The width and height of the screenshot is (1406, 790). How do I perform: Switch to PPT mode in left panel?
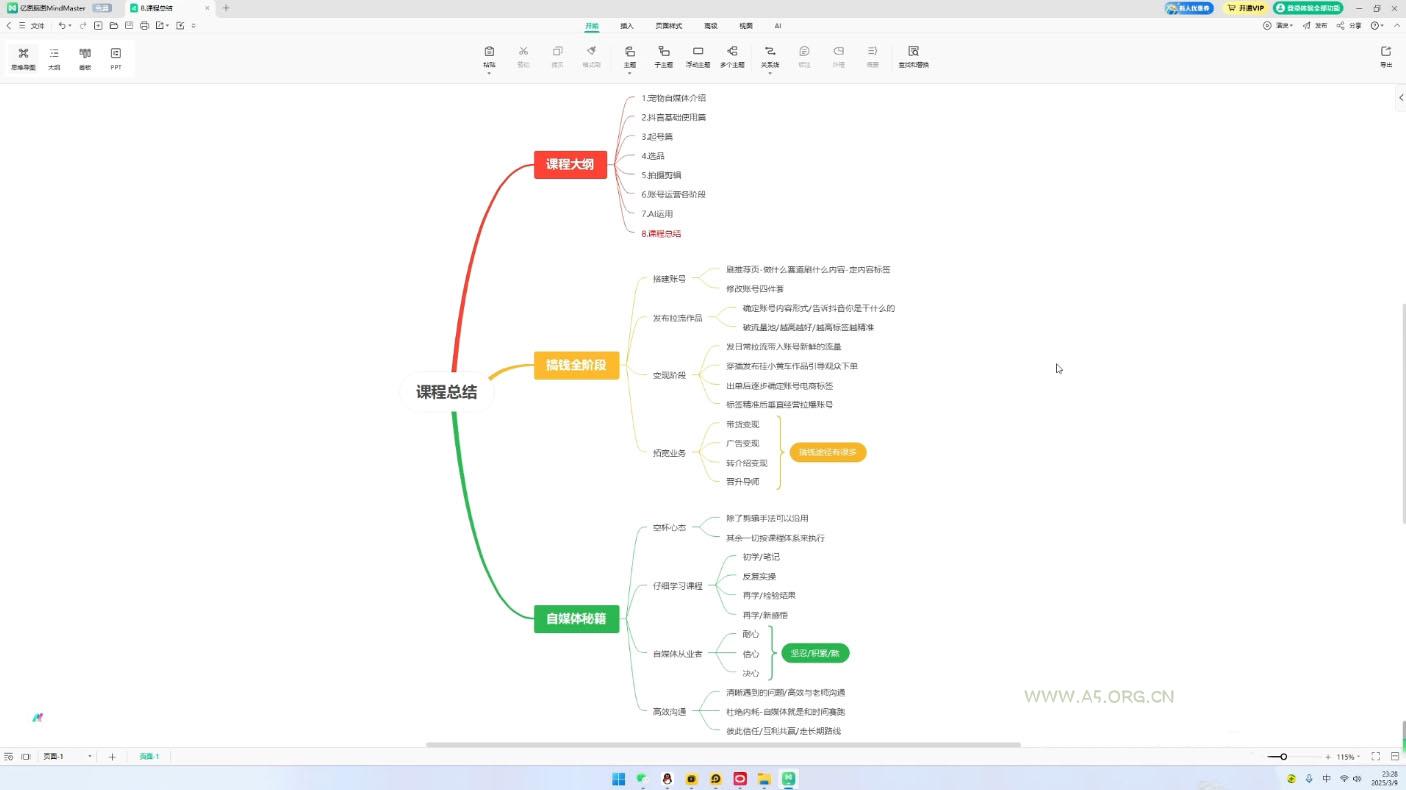[115, 55]
